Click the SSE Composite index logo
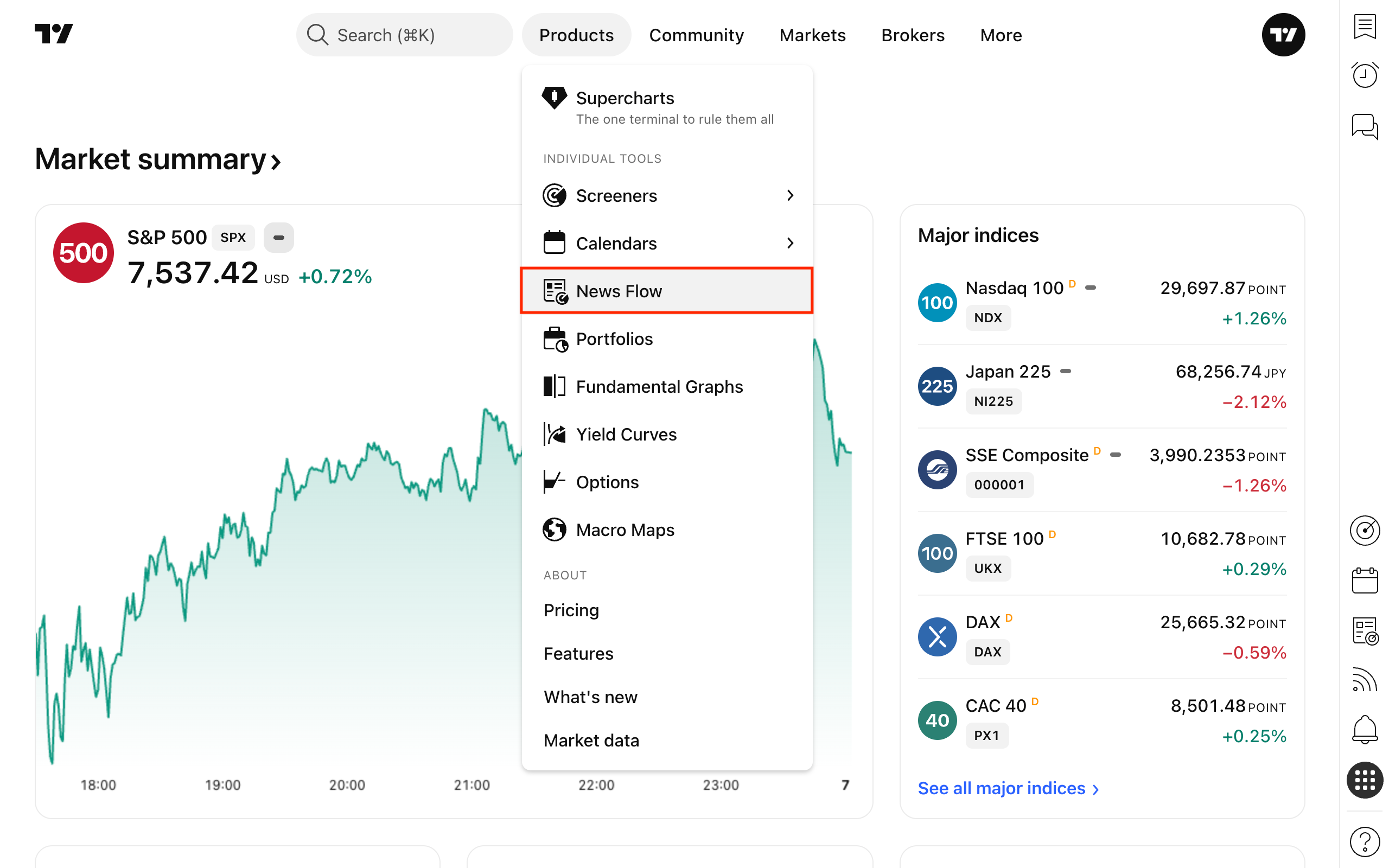The image size is (1389, 868). [936, 470]
